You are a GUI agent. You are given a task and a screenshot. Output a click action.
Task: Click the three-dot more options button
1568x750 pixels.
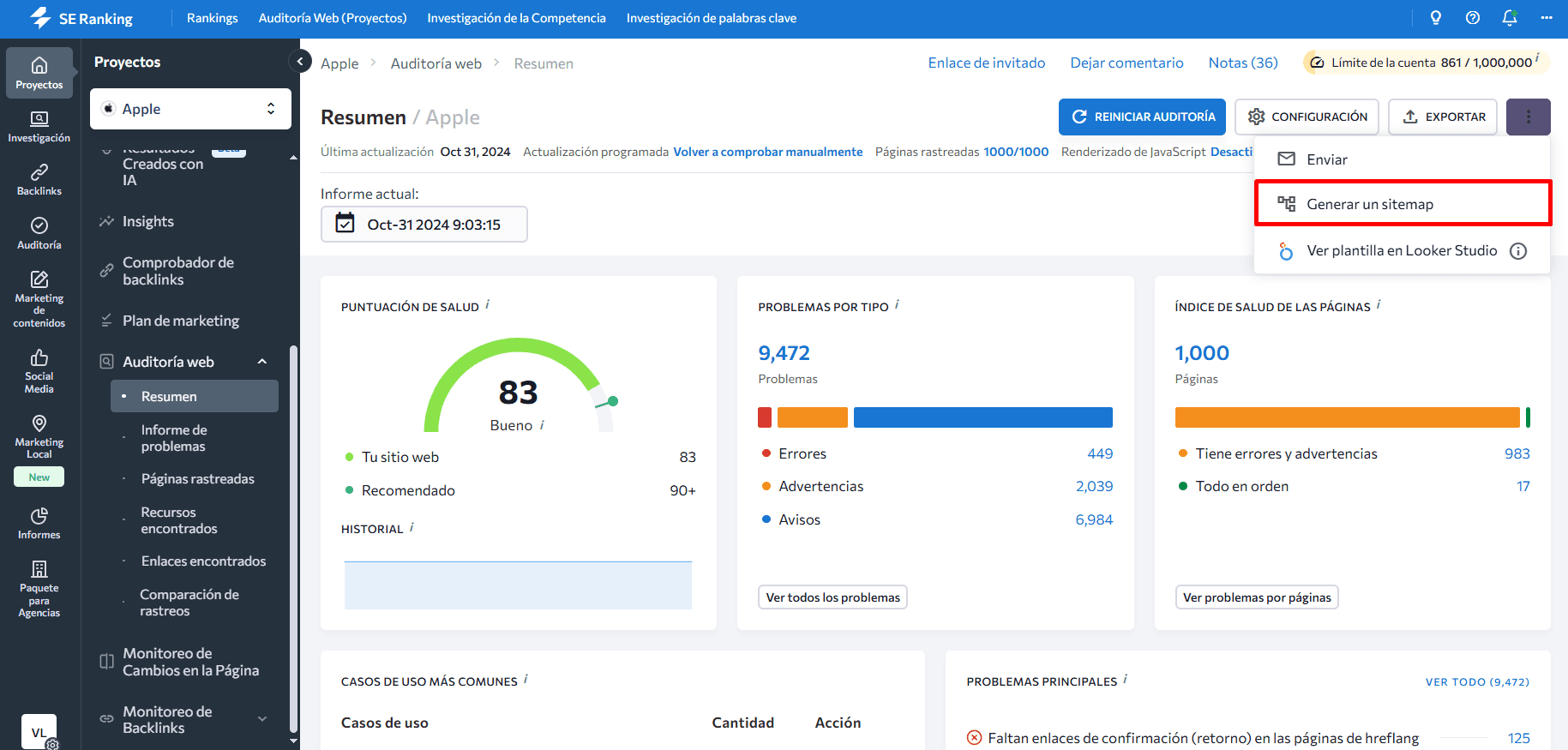point(1529,117)
